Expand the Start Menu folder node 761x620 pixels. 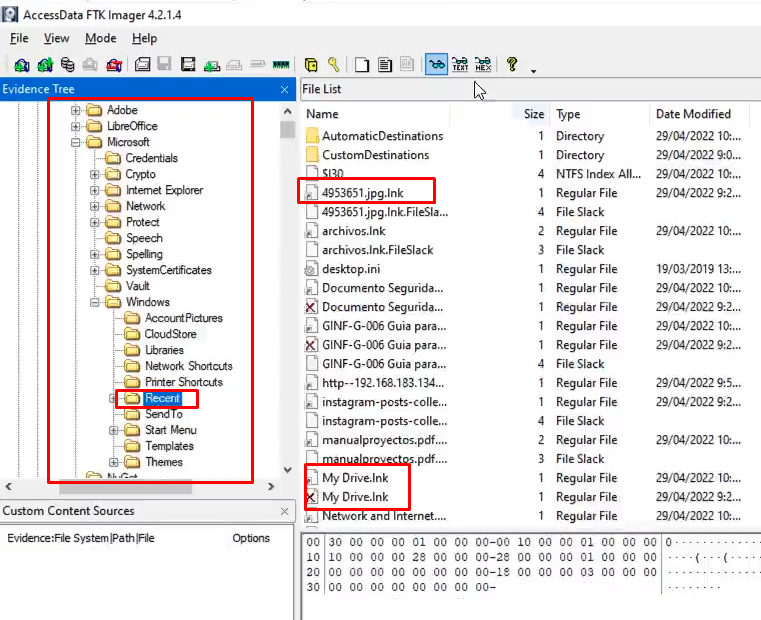[x=114, y=431]
